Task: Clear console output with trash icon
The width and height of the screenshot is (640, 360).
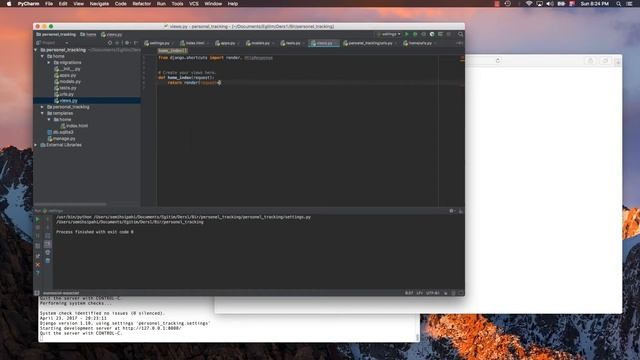Action: tap(47, 260)
